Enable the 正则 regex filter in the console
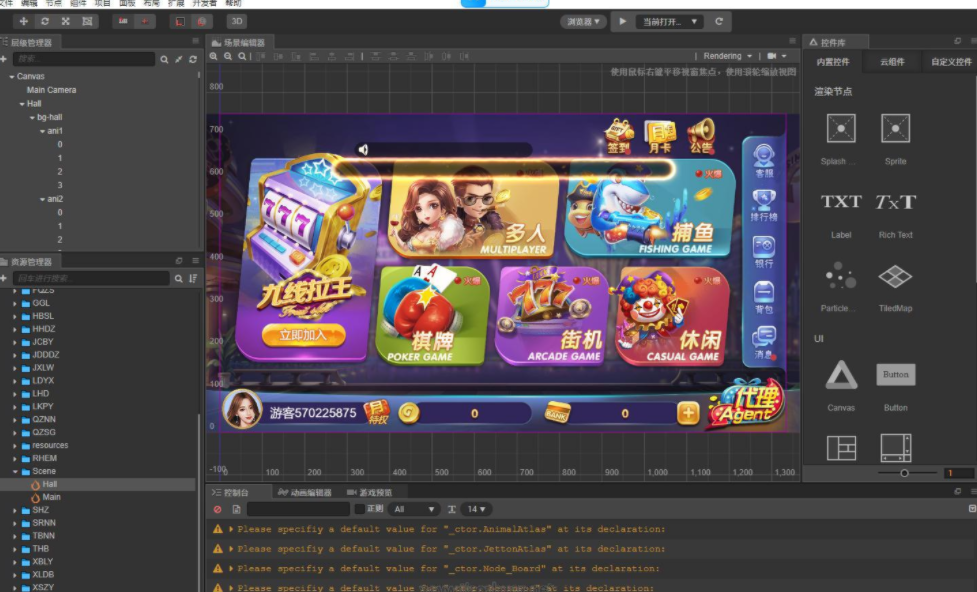The width and height of the screenshot is (977, 592). (360, 510)
